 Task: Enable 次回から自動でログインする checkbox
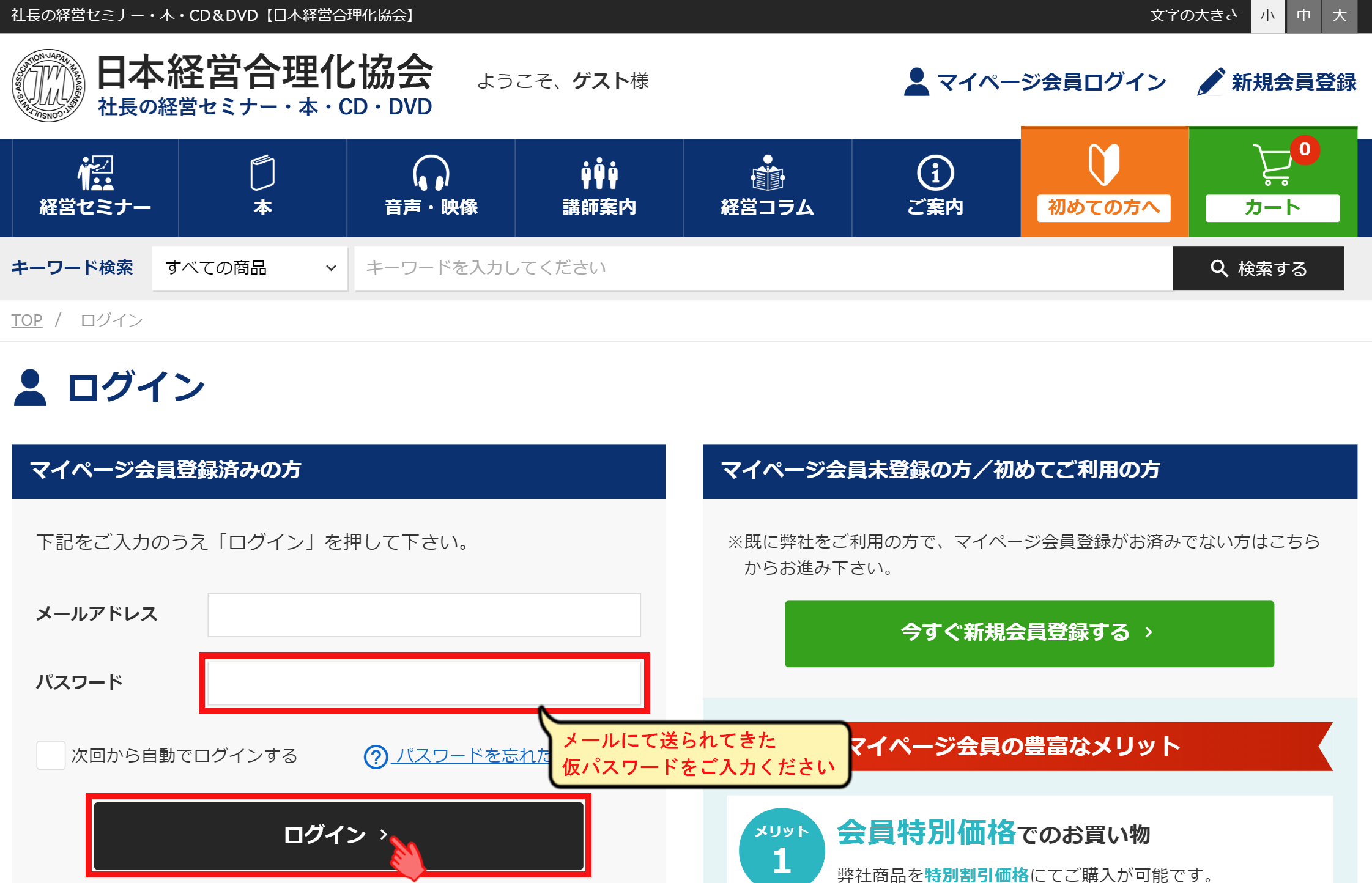click(x=51, y=755)
